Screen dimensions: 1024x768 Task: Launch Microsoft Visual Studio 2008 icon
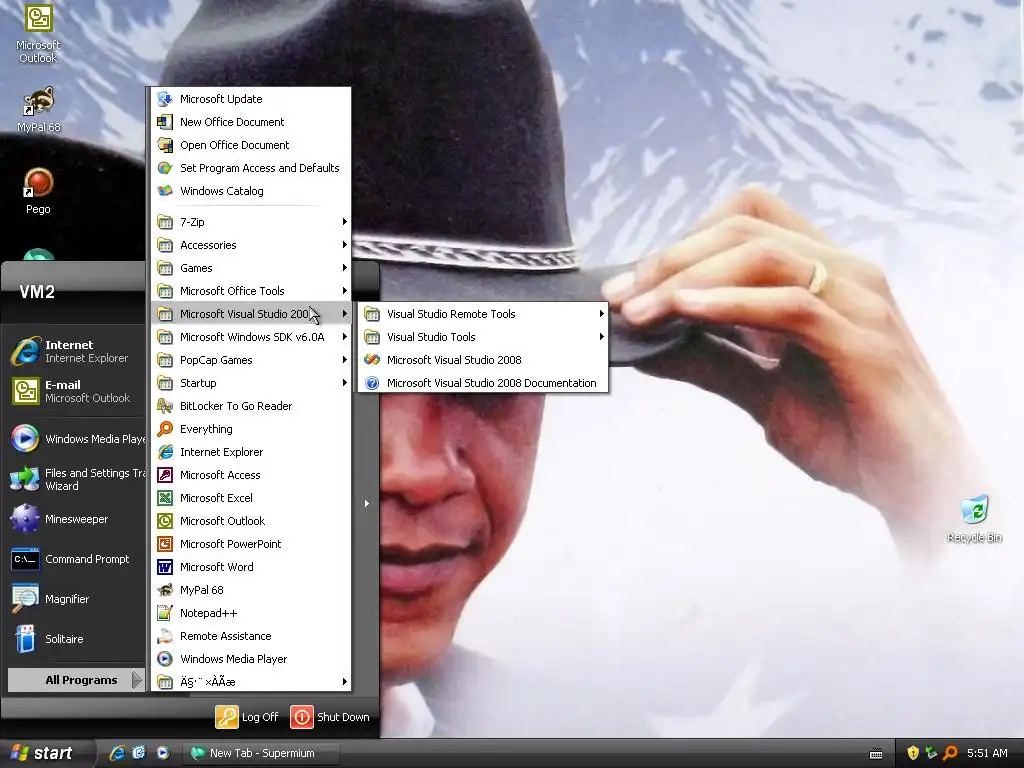[372, 360]
